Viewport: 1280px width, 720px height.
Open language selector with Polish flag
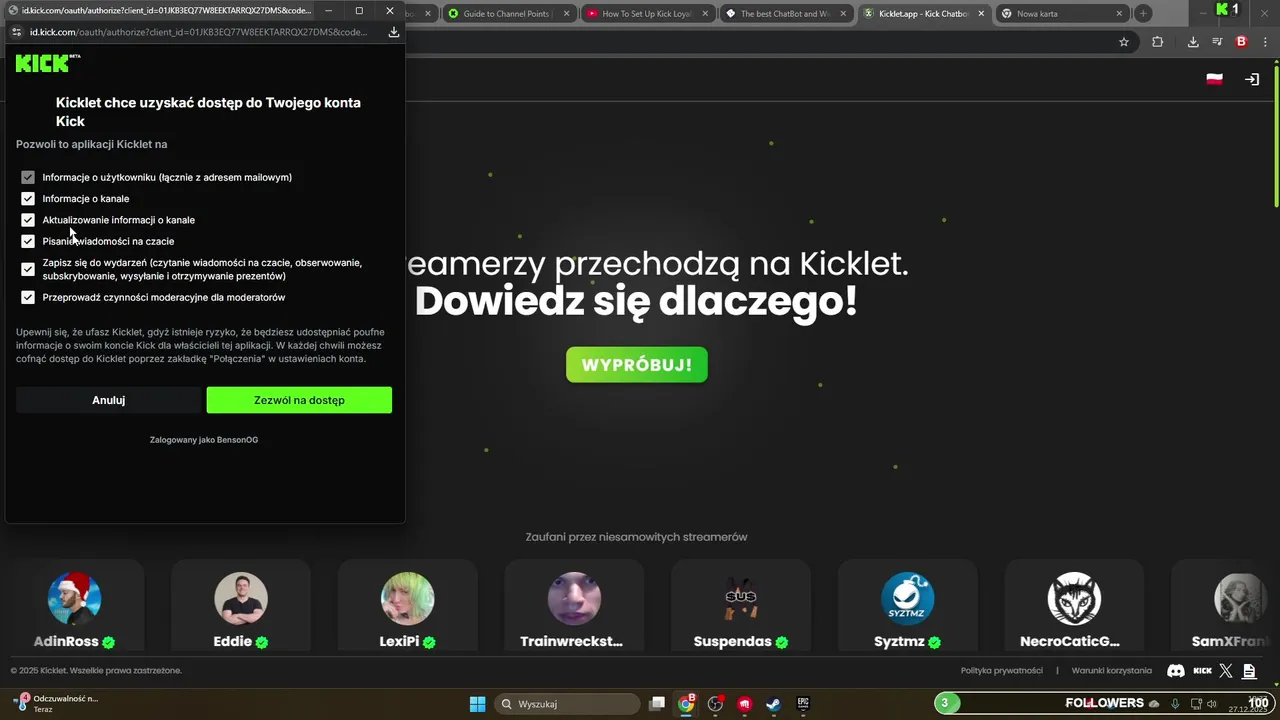pos(1214,79)
